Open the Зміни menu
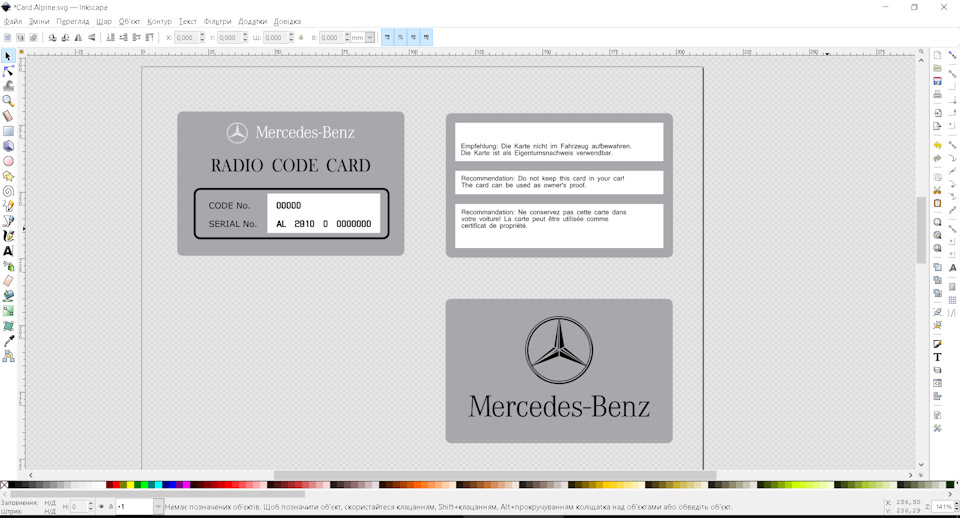 point(39,21)
